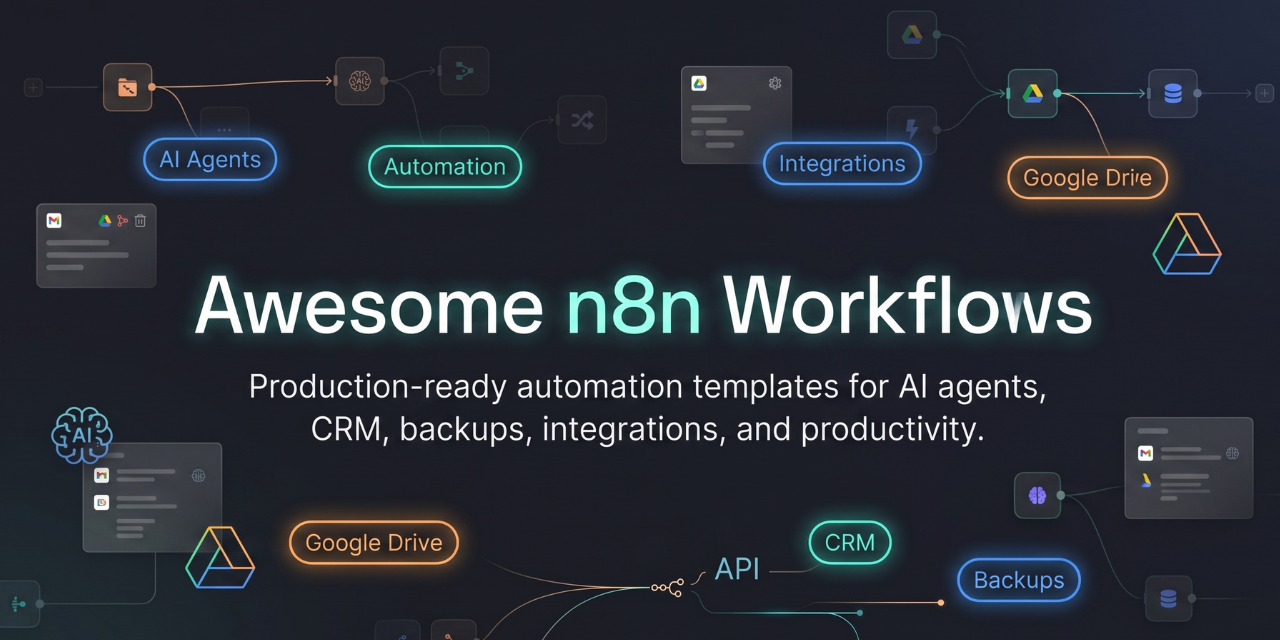The image size is (1280, 640).
Task: Add node with plus before folder node
Action: tap(33, 87)
